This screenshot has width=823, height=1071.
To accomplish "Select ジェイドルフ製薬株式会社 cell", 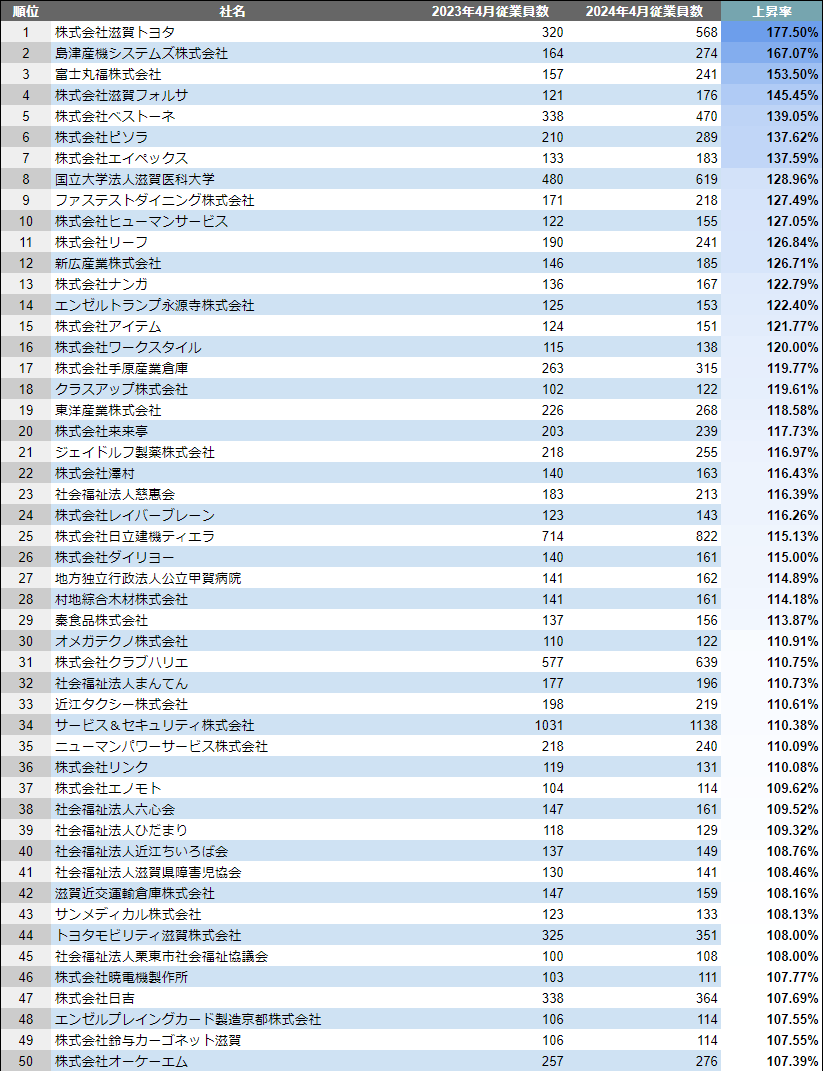I will pos(233,452).
